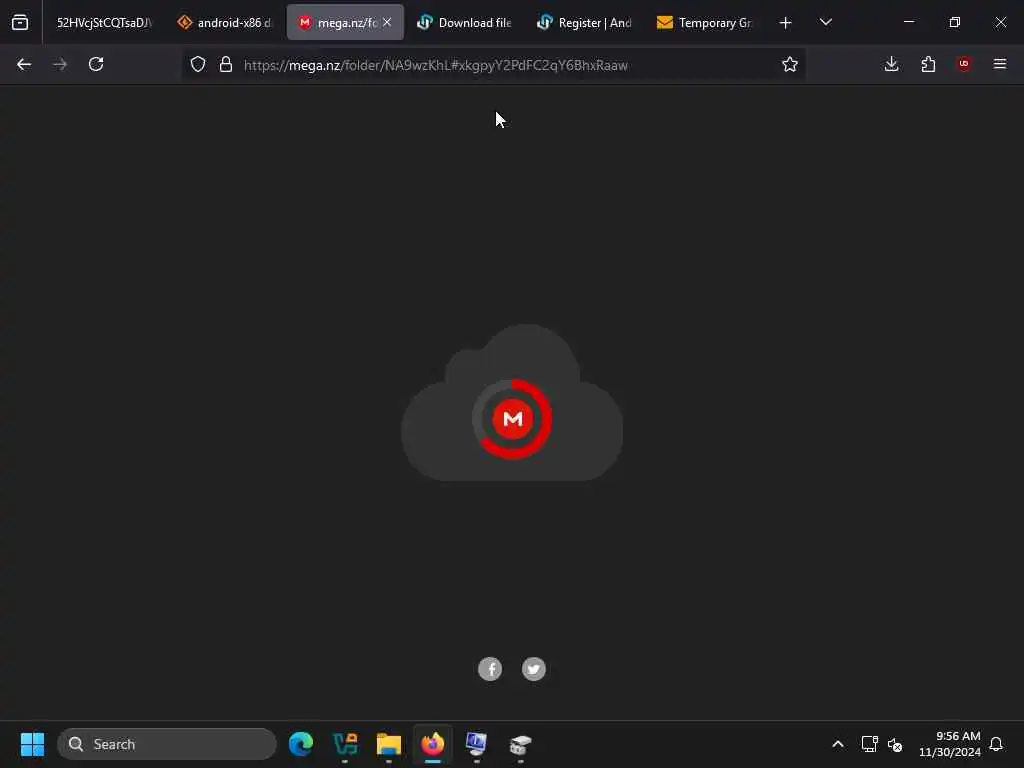Open the extensions puzzle-piece menu
The height and width of the screenshot is (768, 1024).
coord(928,64)
